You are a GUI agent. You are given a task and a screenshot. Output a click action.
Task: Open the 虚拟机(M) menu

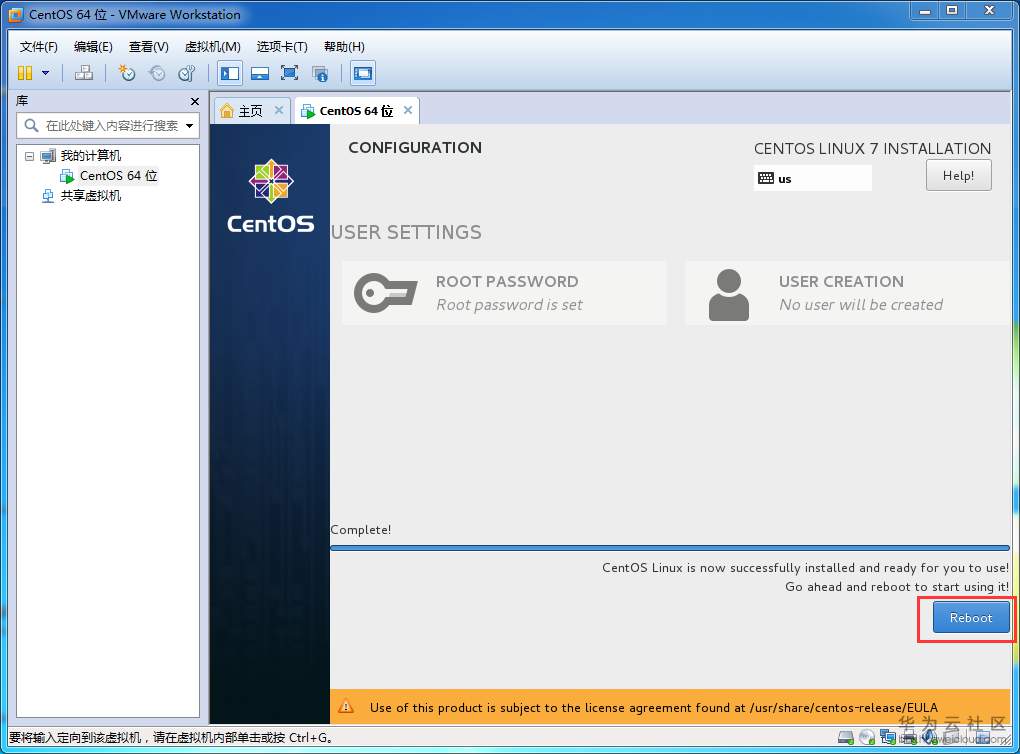pyautogui.click(x=213, y=47)
